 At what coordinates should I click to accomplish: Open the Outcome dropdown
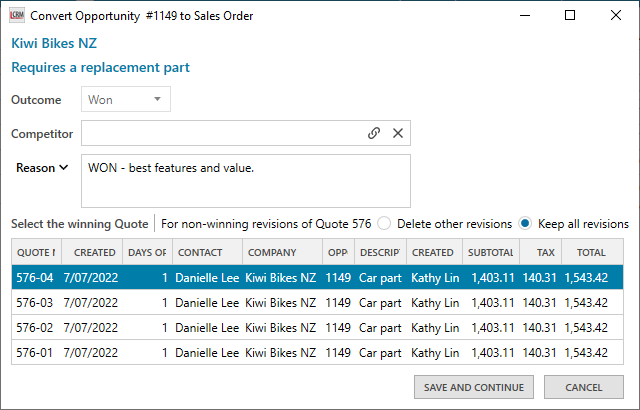(x=127, y=99)
